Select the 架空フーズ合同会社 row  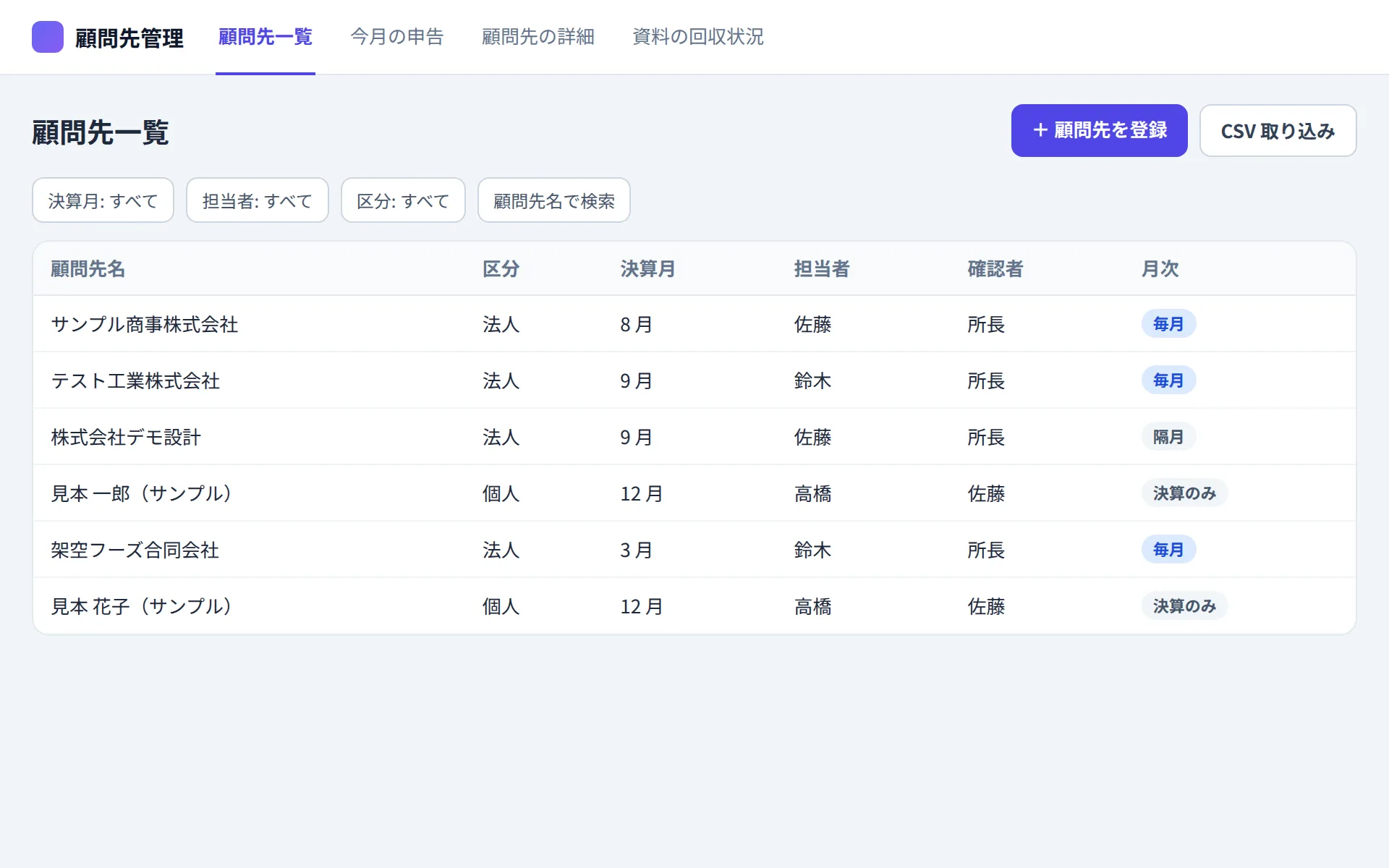pyautogui.click(x=694, y=550)
